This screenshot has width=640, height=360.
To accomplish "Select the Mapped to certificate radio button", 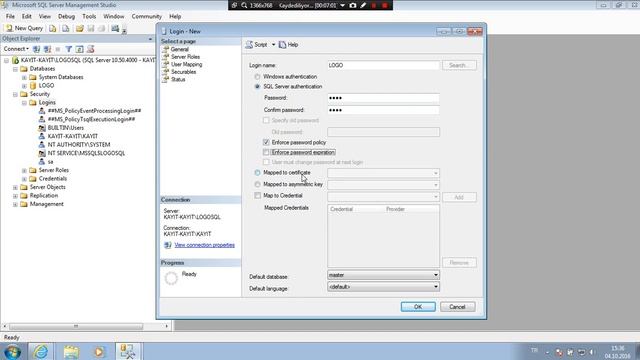I will point(257,173).
